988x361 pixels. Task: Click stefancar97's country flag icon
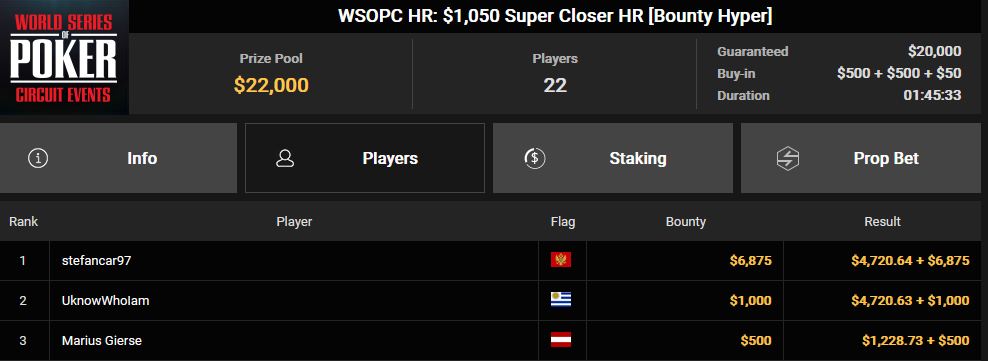561,260
